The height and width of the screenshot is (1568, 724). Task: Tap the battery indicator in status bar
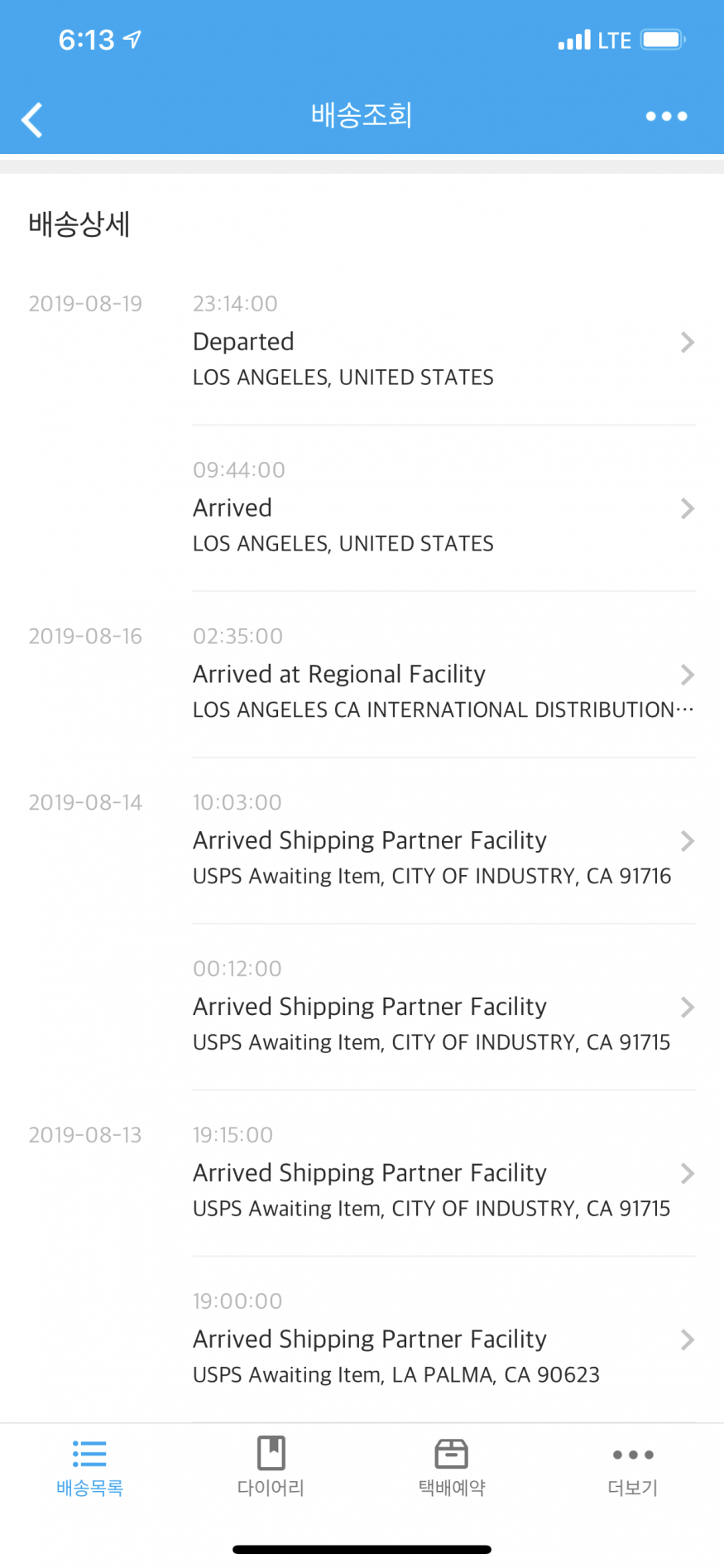(x=663, y=40)
